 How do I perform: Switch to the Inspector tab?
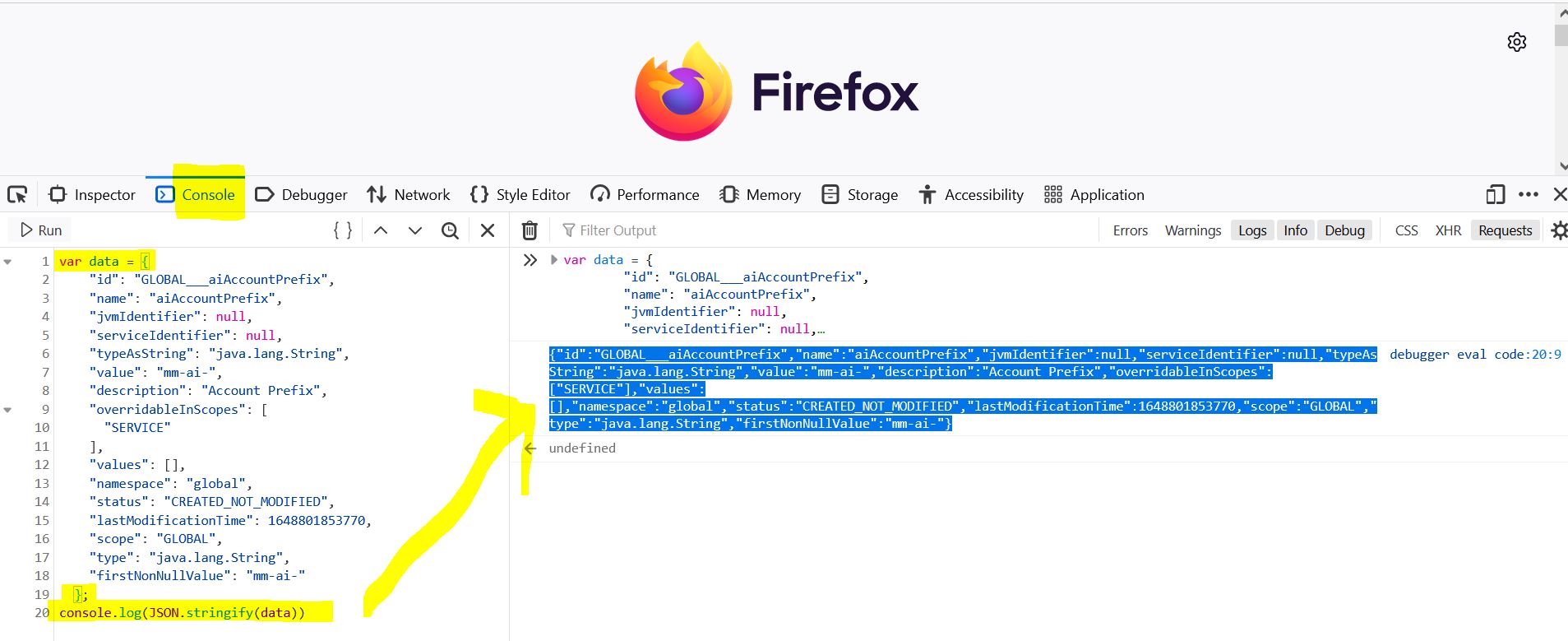point(92,195)
